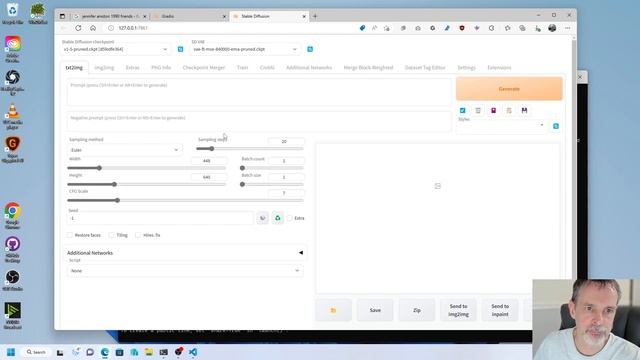Open the PNG Info tab
640x360 pixels.
pyautogui.click(x=161, y=68)
